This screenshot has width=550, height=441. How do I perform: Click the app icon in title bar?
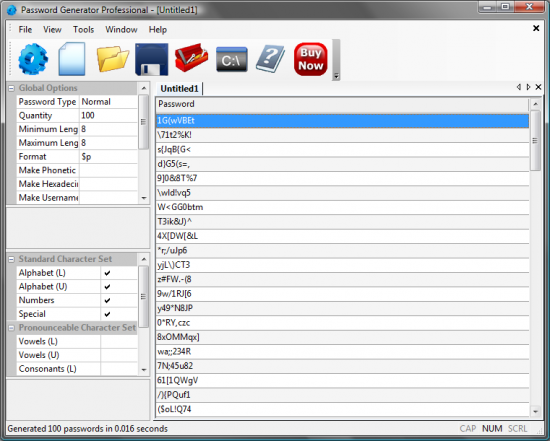click(11, 10)
